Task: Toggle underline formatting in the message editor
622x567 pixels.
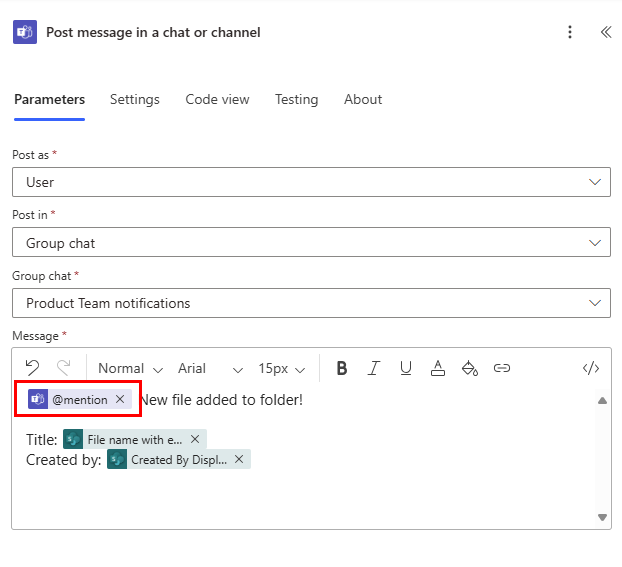Action: (405, 368)
